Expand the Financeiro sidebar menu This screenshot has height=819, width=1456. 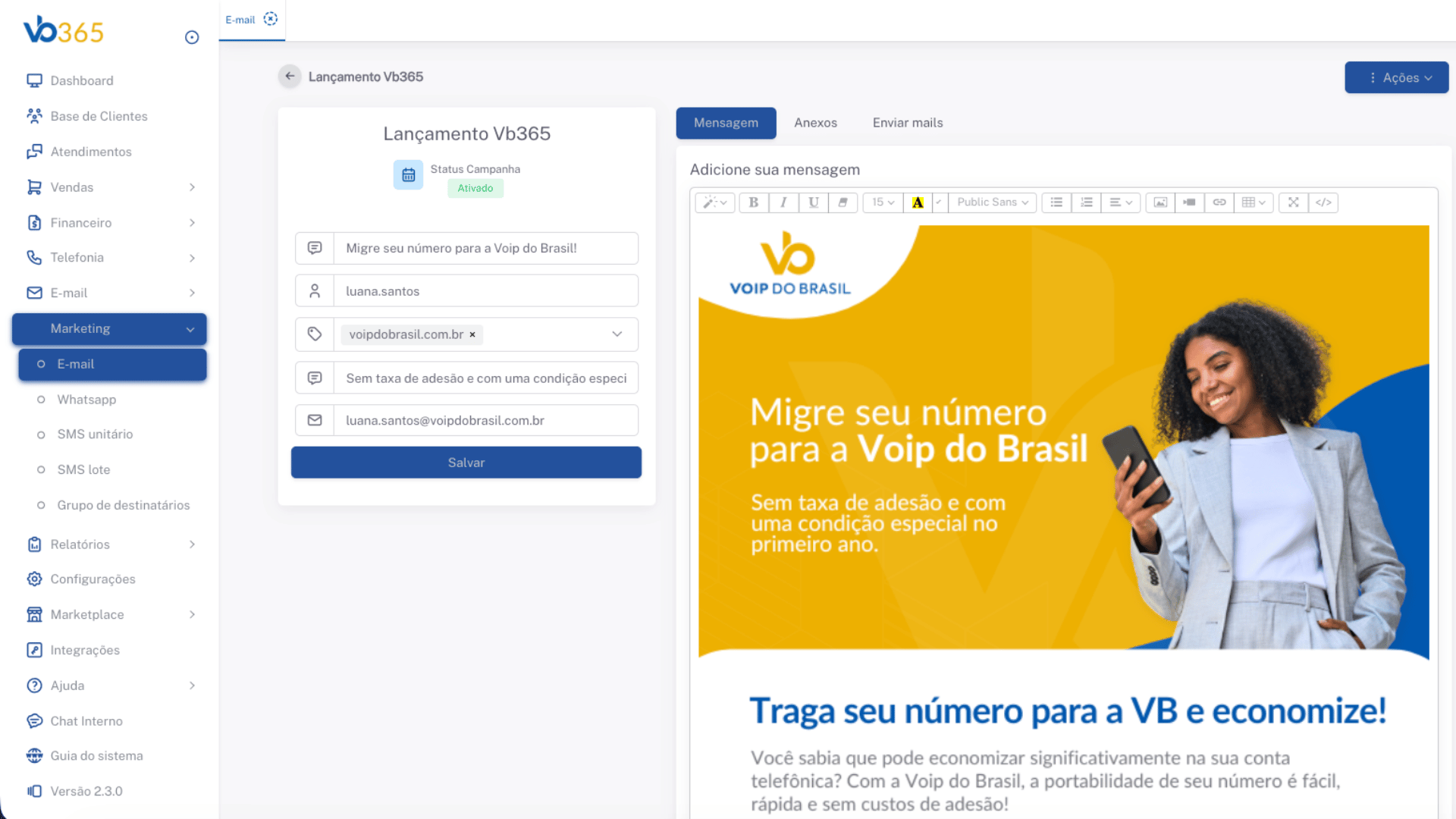click(x=109, y=223)
